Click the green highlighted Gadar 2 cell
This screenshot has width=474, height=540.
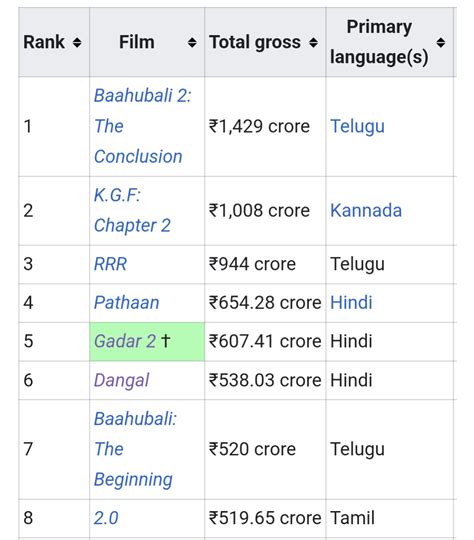click(147, 342)
